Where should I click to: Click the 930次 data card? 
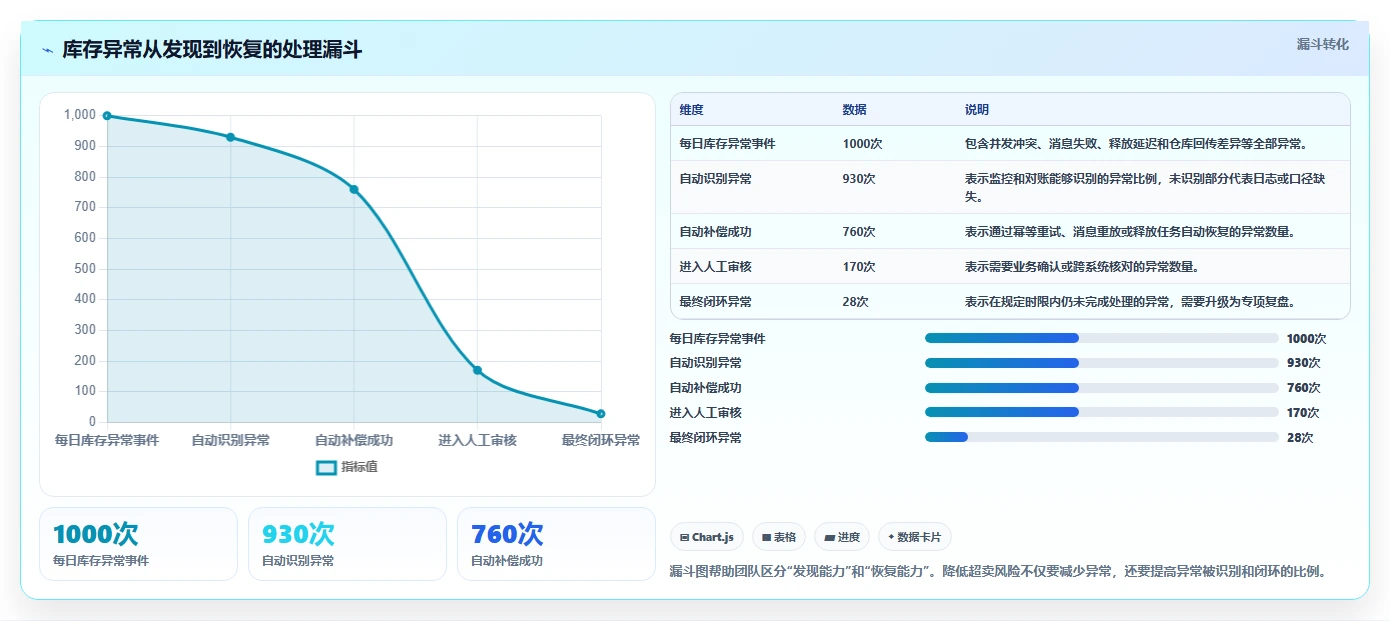click(x=347, y=544)
